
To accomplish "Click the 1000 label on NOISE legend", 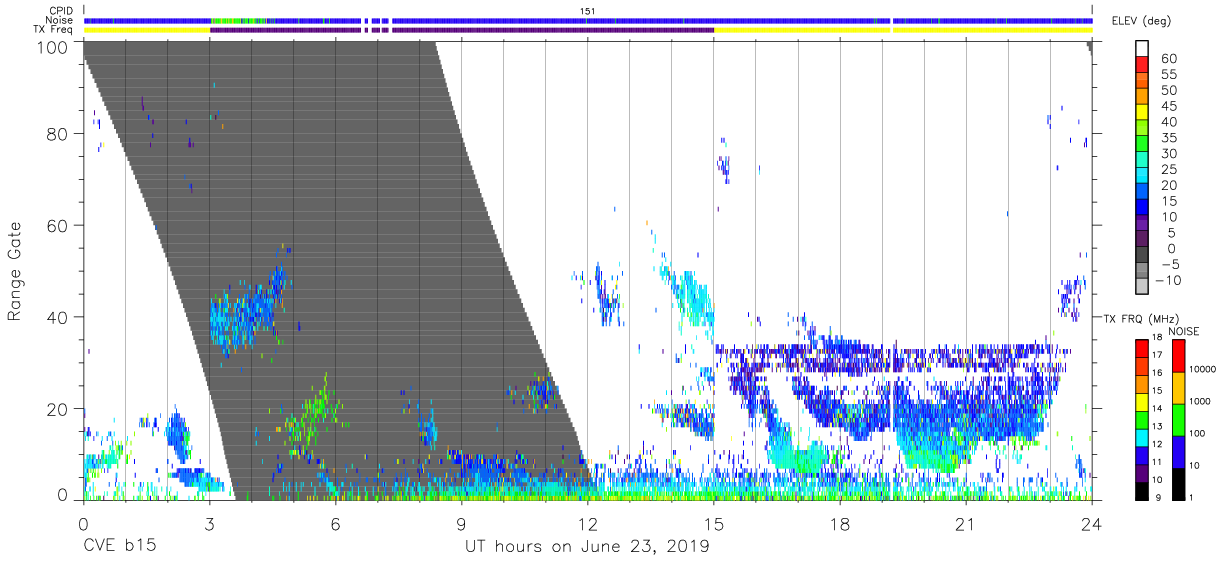I will (1201, 402).
